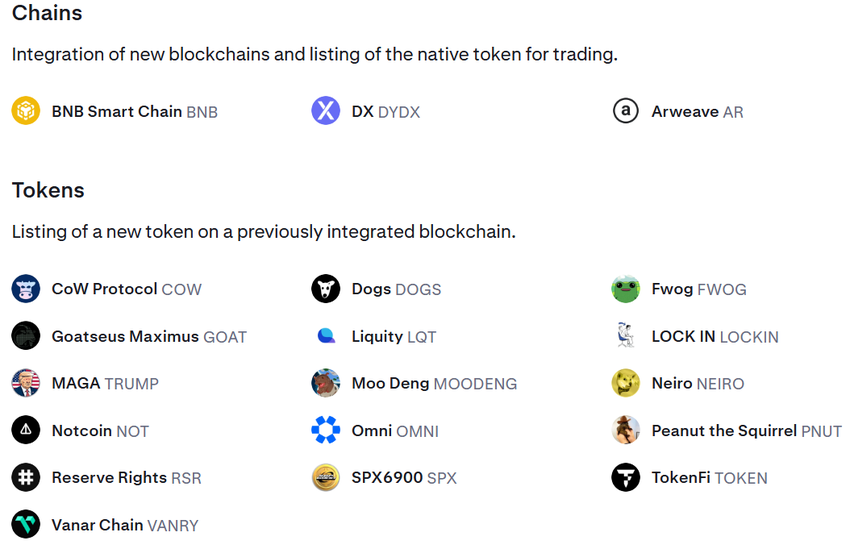Image resolution: width=850 pixels, height=549 pixels.
Task: Select the Neiro NEIRO token name
Action: click(x=697, y=384)
